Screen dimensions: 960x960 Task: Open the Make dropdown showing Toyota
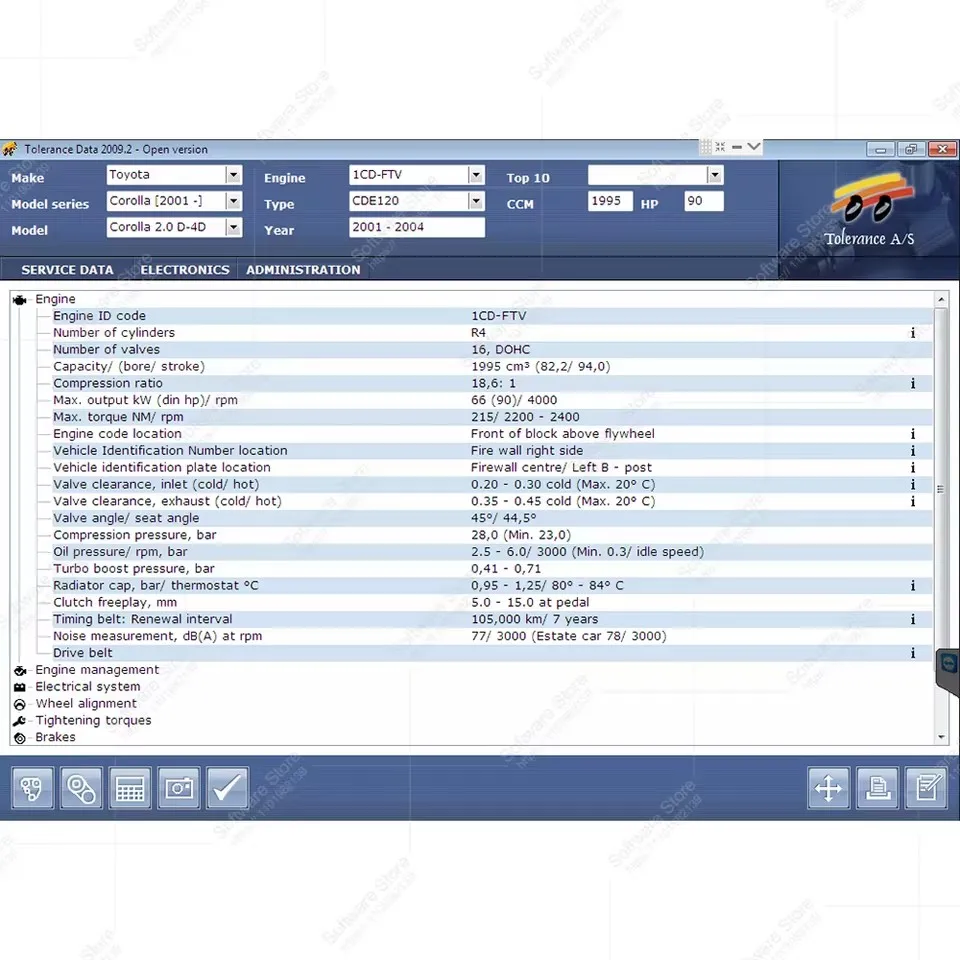232,174
